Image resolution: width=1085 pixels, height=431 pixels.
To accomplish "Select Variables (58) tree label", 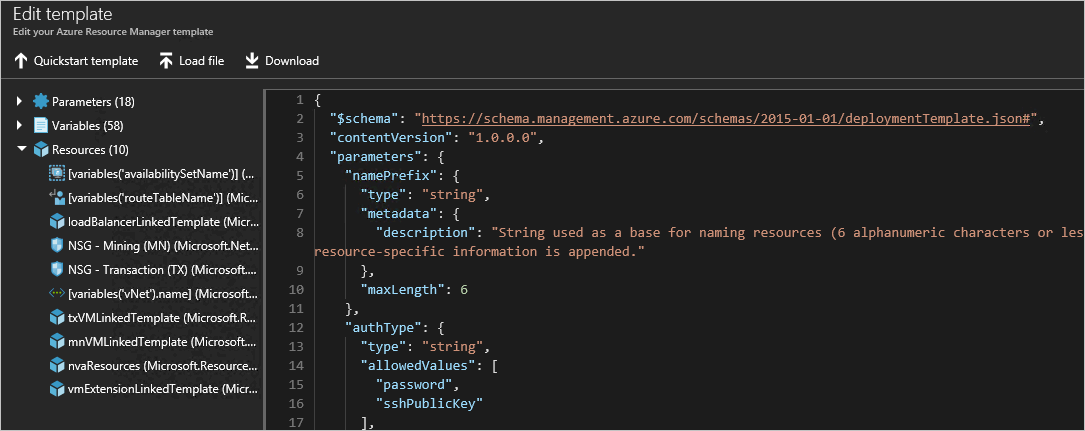I will point(88,126).
